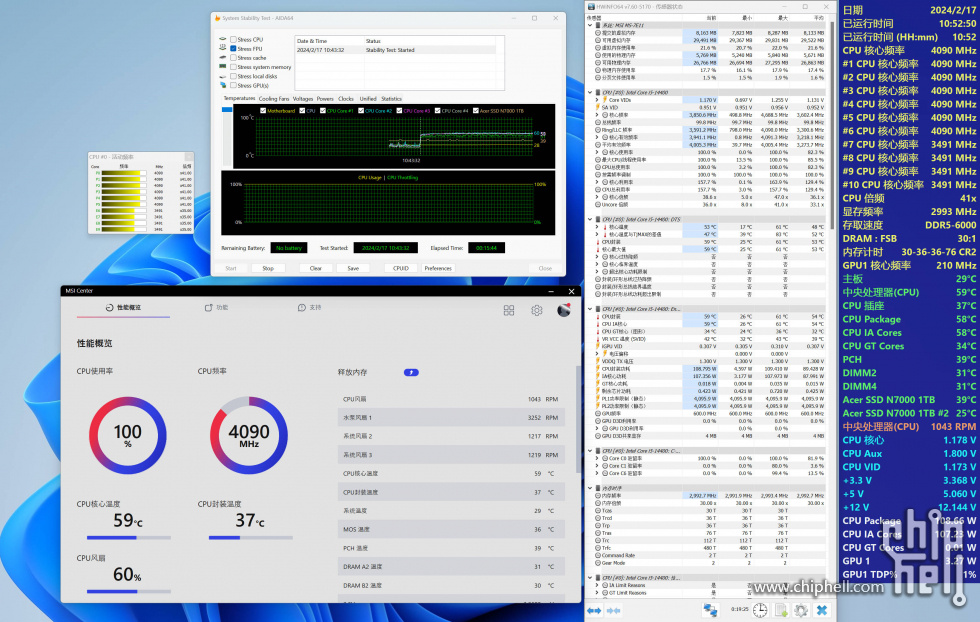Click the lightning icon beside VDDQ TX 电压
980x622 pixels.
coord(598,361)
